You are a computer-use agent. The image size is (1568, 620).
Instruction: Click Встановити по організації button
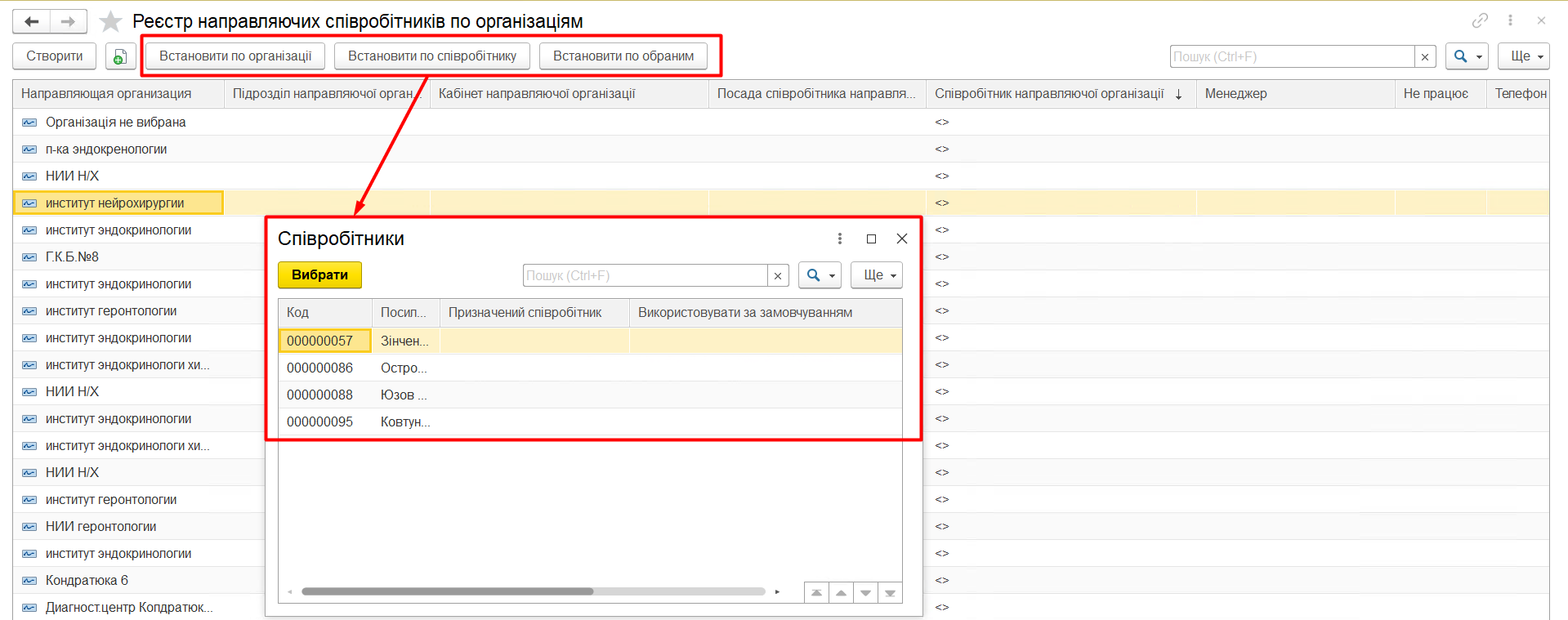point(235,56)
